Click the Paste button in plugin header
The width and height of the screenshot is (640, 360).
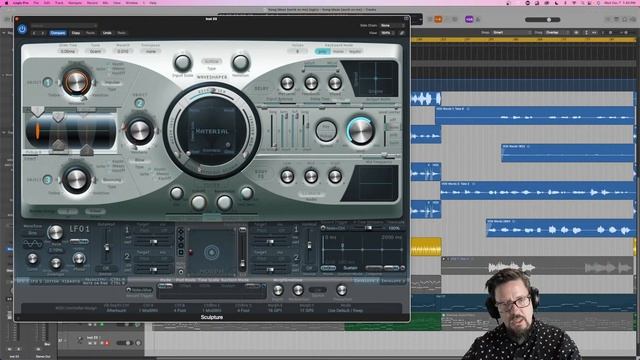pos(91,33)
